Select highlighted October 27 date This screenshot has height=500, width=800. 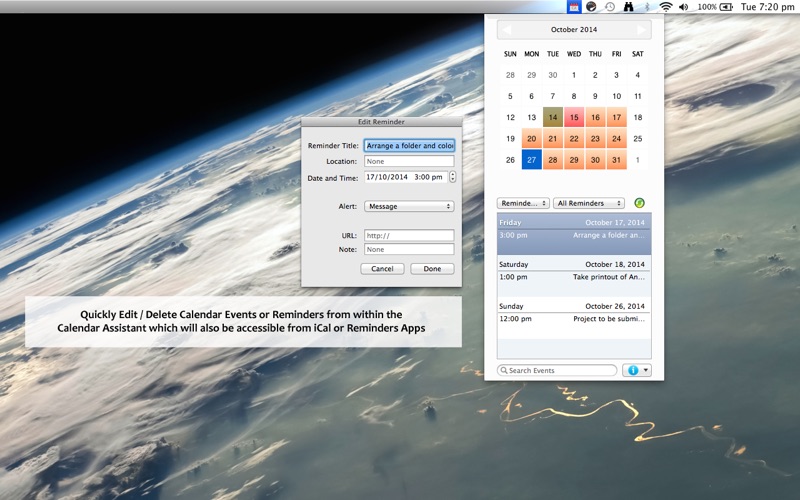532,160
